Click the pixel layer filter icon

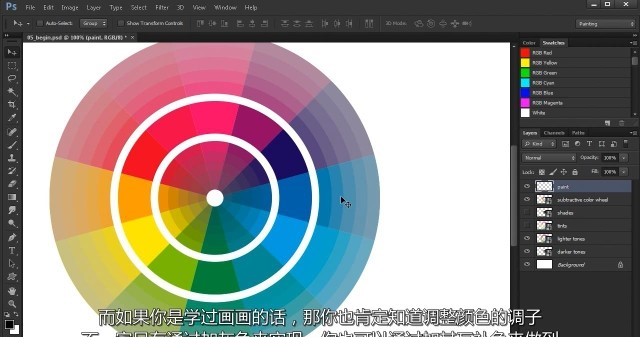(565, 144)
